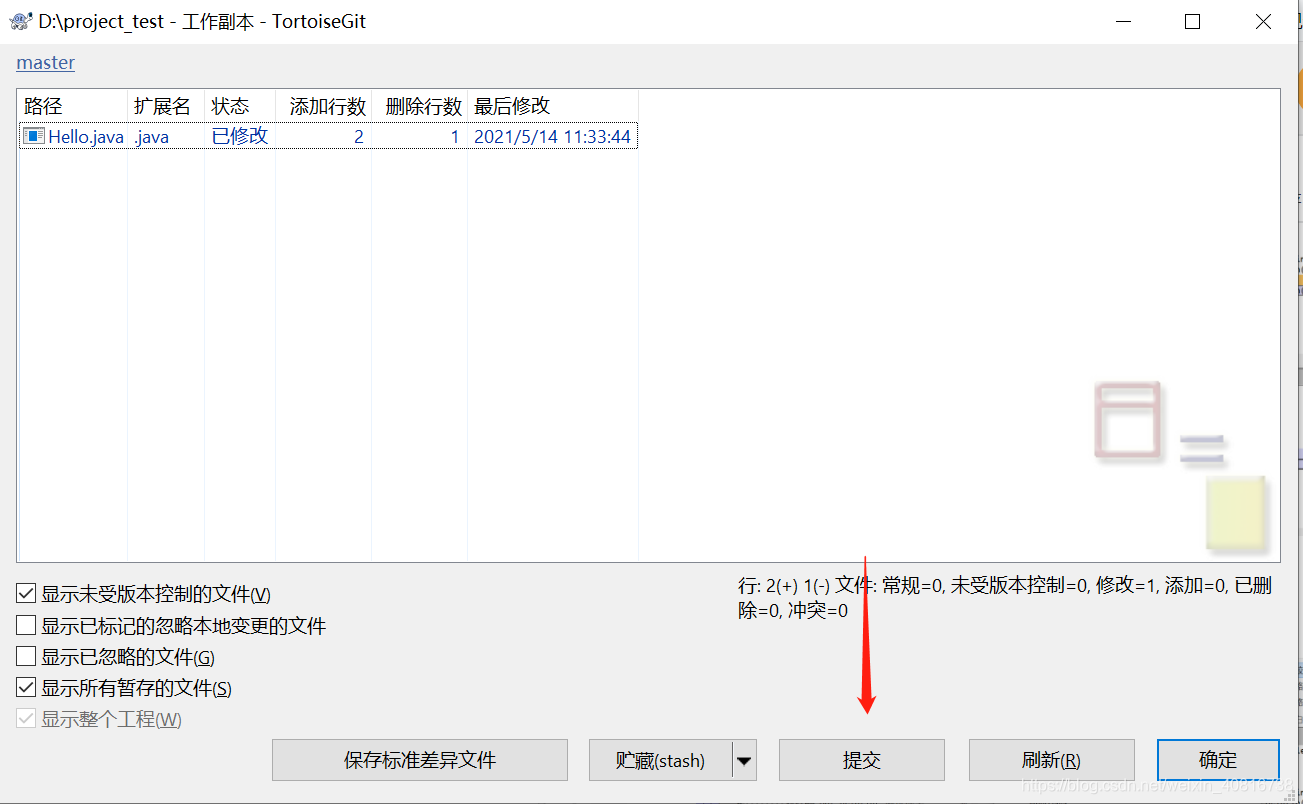Sort by the 添加行数 column header
This screenshot has height=804, width=1303.
(328, 106)
